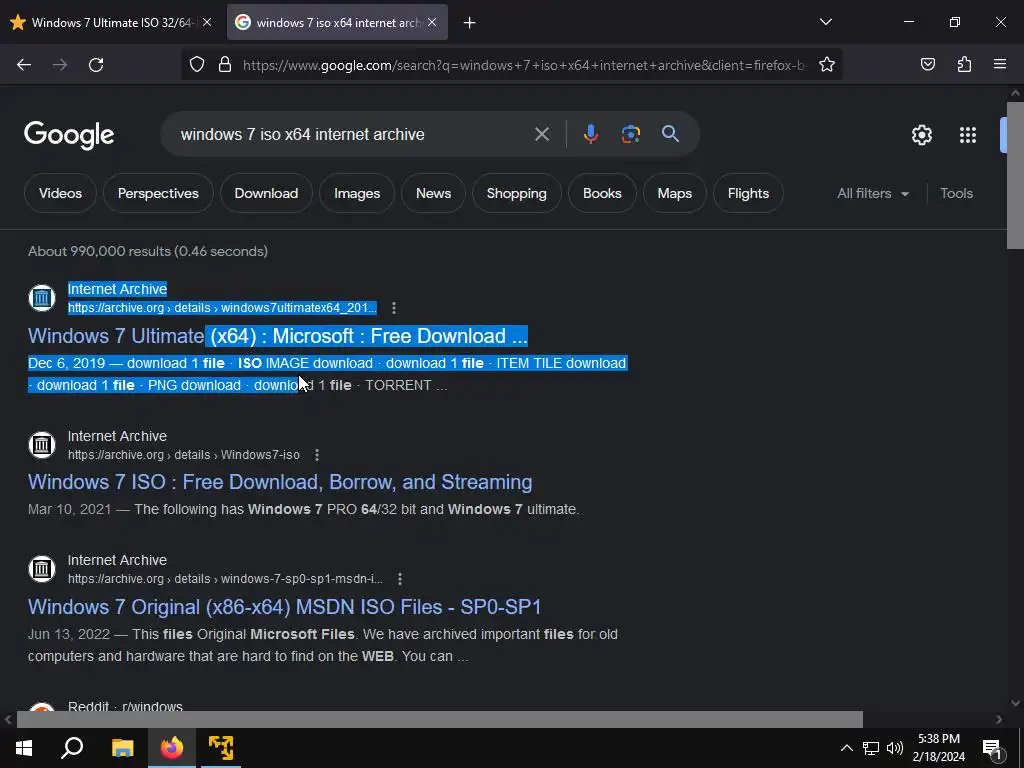Switch to Books results
The image size is (1024, 768).
[x=602, y=193]
